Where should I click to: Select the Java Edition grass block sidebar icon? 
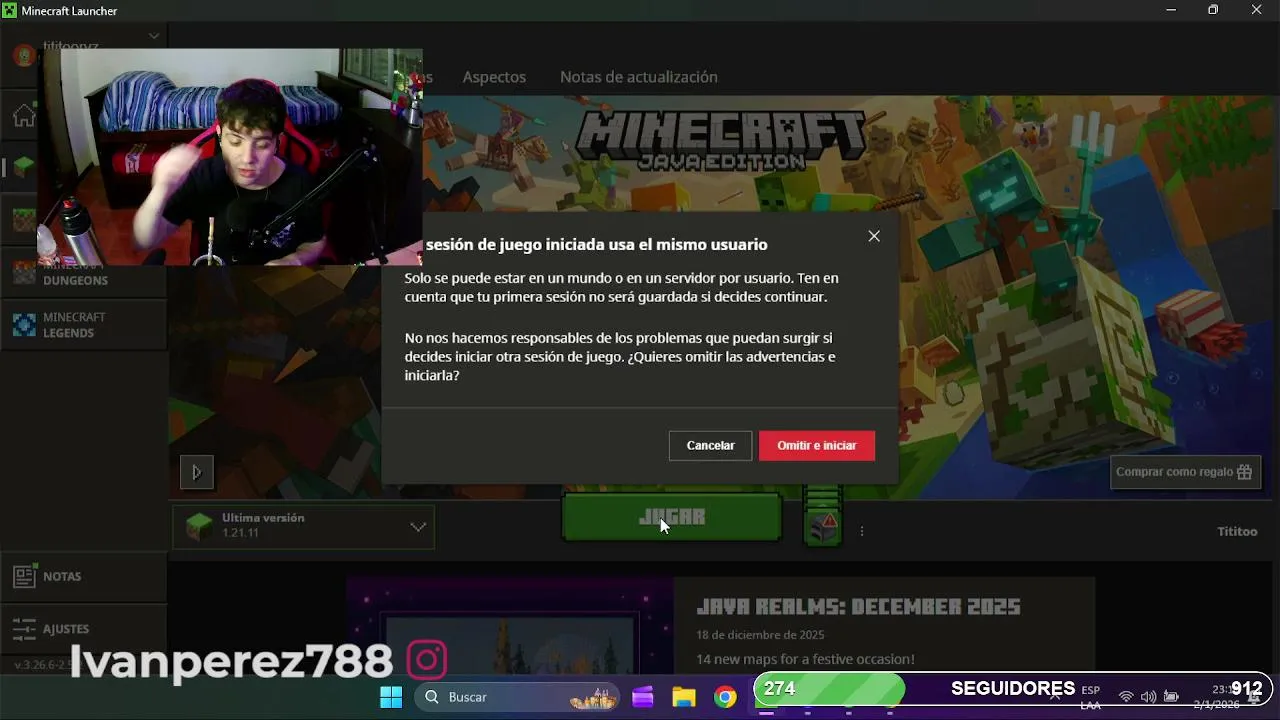[x=24, y=167]
